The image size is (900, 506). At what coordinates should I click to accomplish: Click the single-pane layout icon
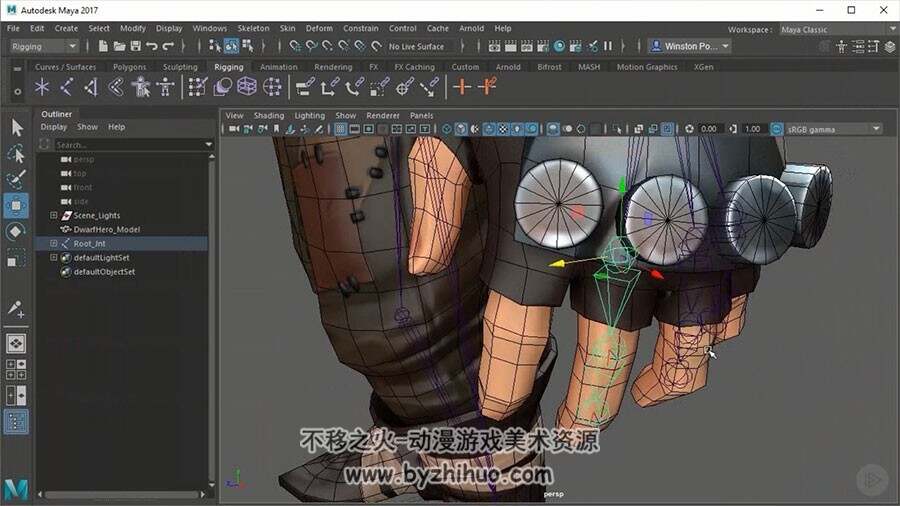coord(16,344)
